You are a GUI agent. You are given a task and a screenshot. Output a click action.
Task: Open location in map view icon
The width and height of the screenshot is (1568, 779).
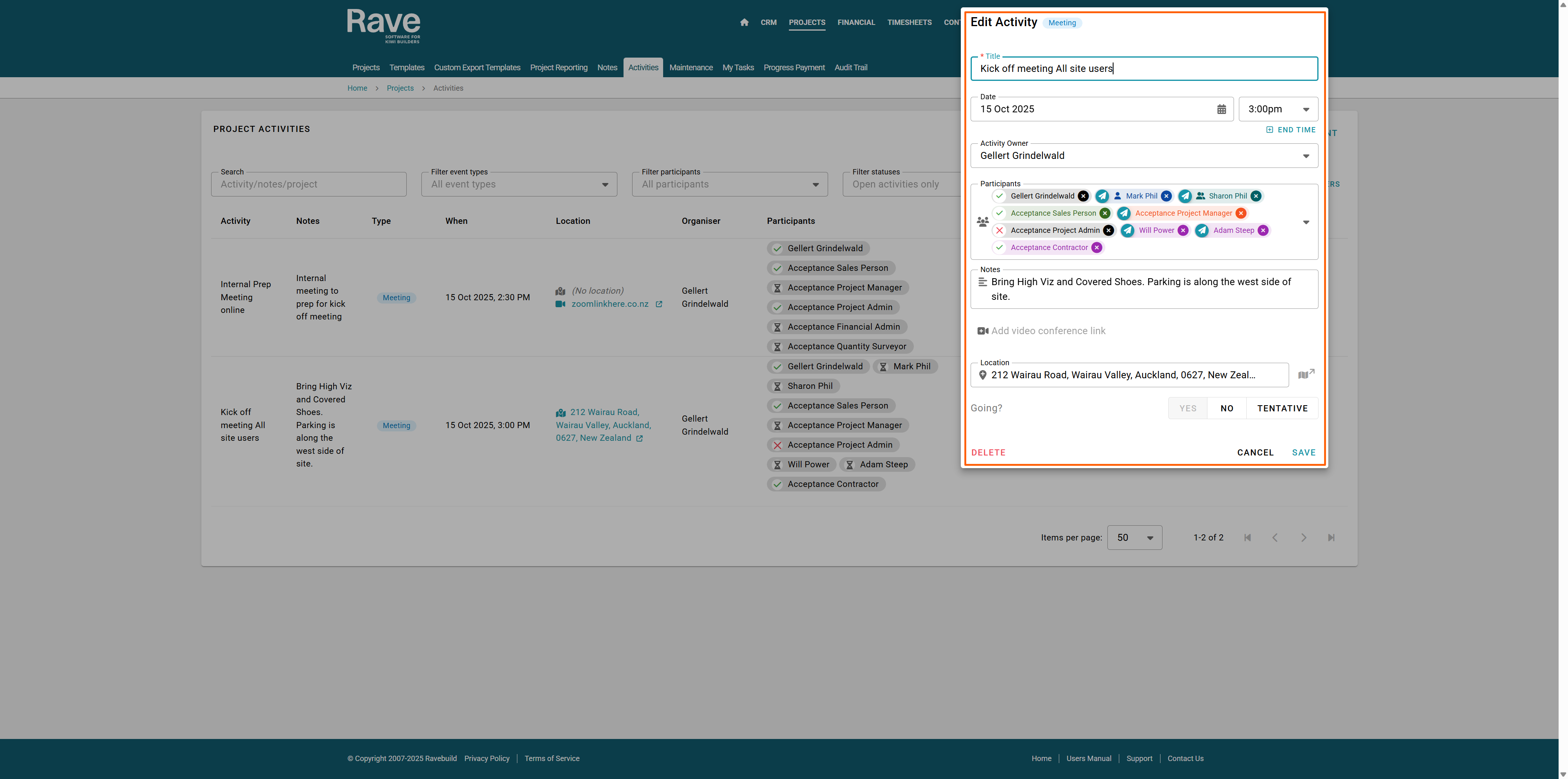coord(1306,375)
